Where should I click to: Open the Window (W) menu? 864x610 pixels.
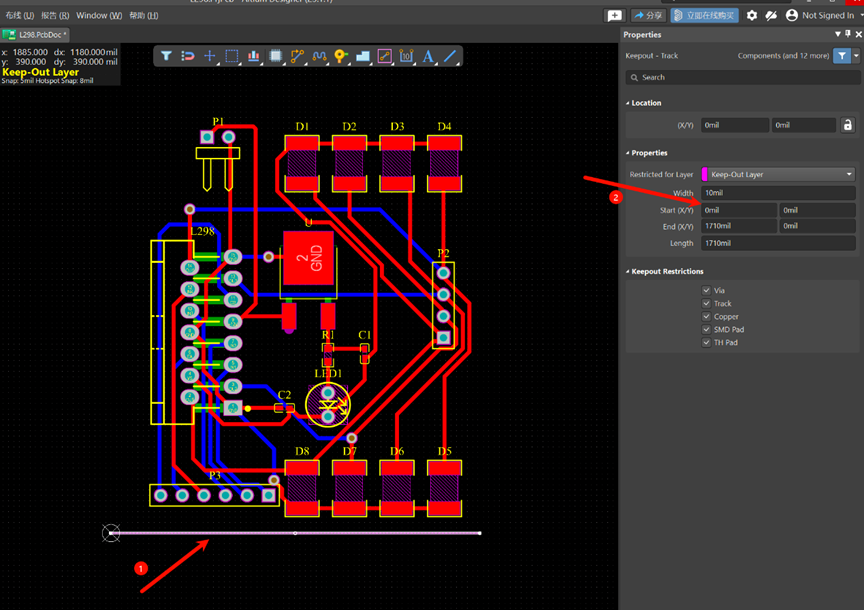pos(99,15)
